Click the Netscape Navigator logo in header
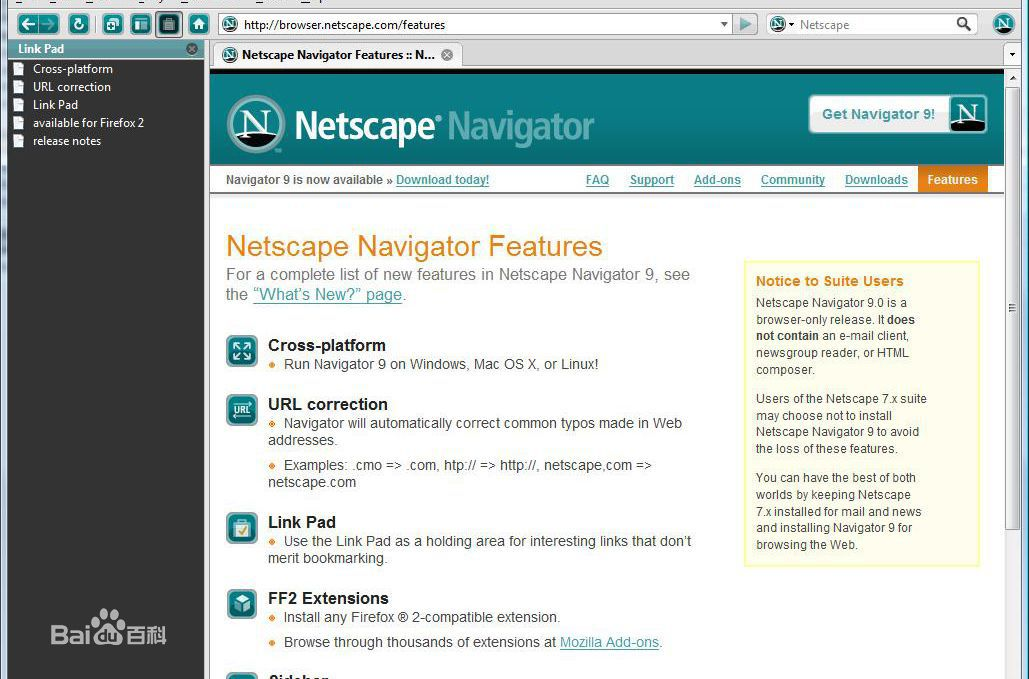The width and height of the screenshot is (1029, 679). (x=410, y=125)
